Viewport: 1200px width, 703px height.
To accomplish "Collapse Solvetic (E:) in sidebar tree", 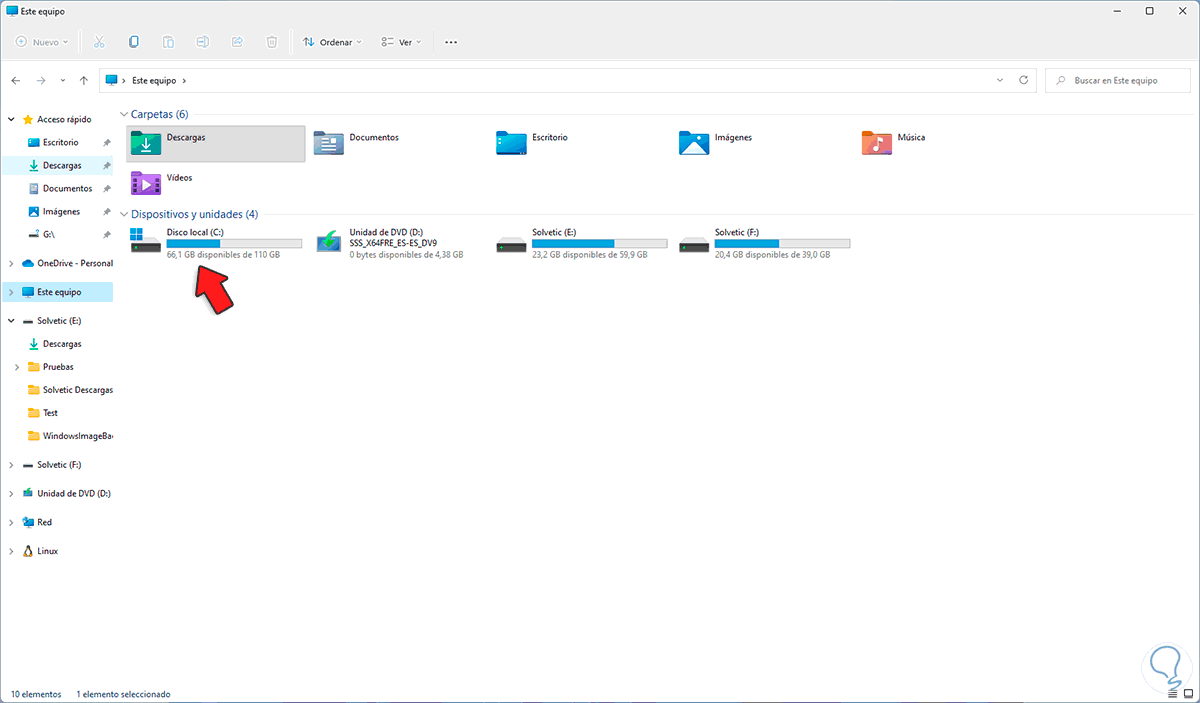I will 11,321.
